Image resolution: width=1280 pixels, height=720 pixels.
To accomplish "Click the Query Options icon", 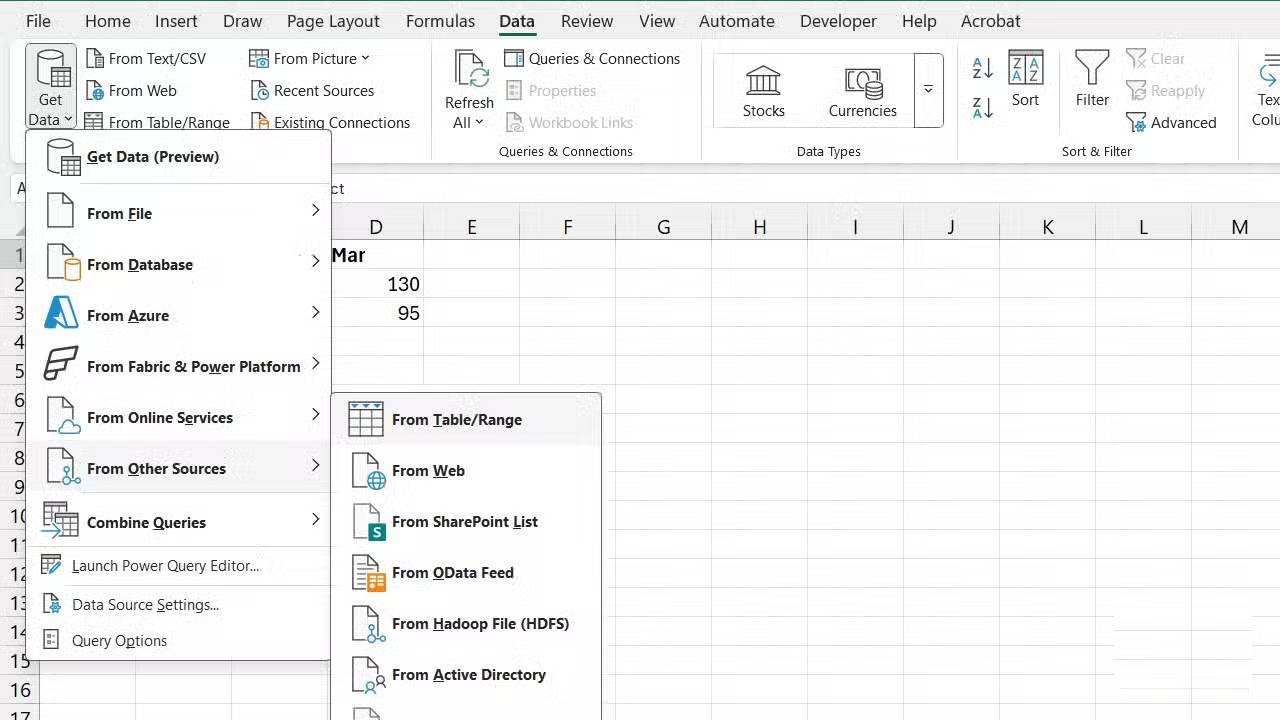I will pyautogui.click(x=52, y=640).
